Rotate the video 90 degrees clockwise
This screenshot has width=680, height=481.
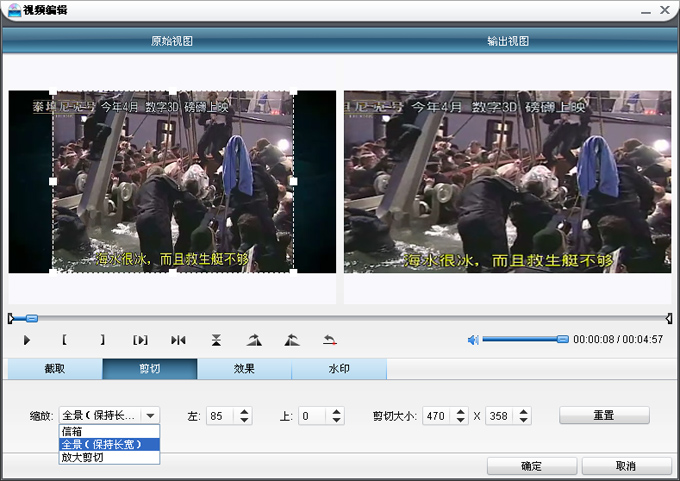pyautogui.click(x=254, y=340)
